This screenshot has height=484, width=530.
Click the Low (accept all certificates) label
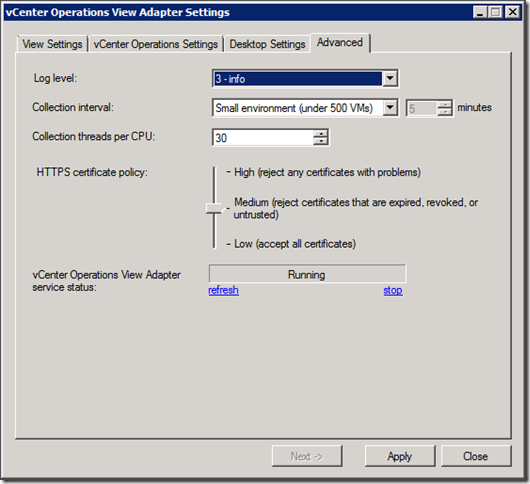[295, 244]
